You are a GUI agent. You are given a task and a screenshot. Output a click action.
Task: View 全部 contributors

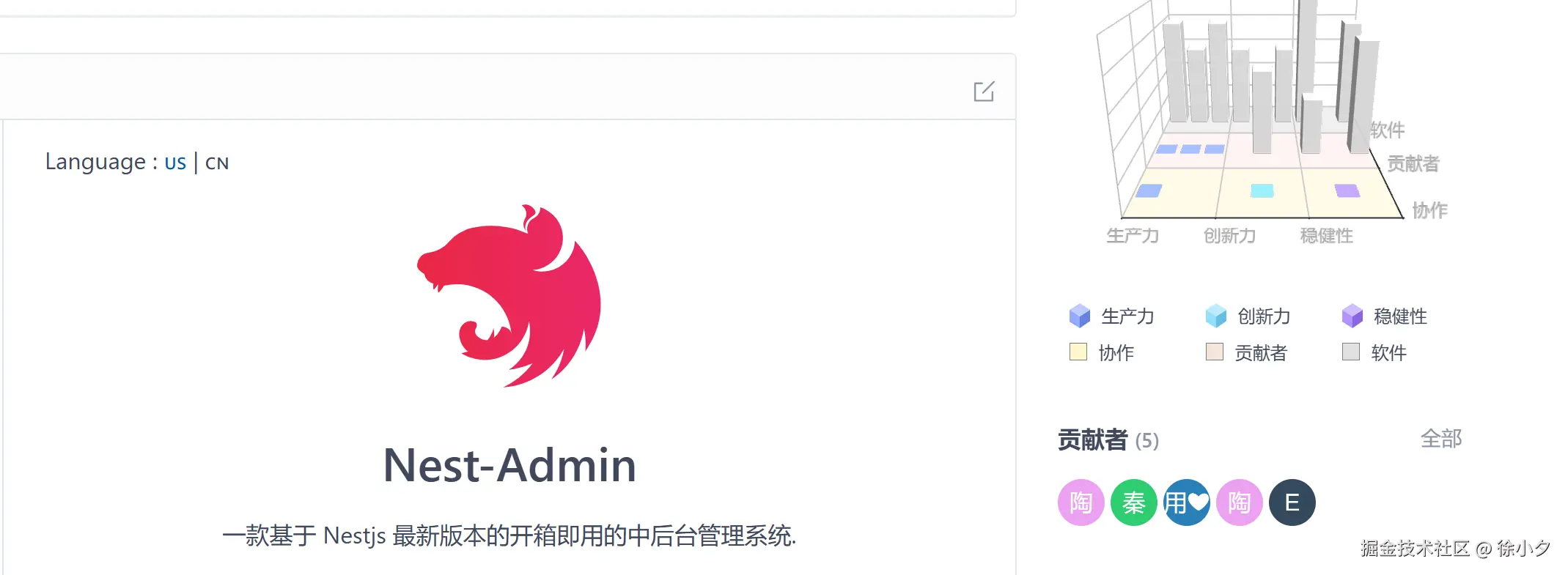click(1440, 438)
